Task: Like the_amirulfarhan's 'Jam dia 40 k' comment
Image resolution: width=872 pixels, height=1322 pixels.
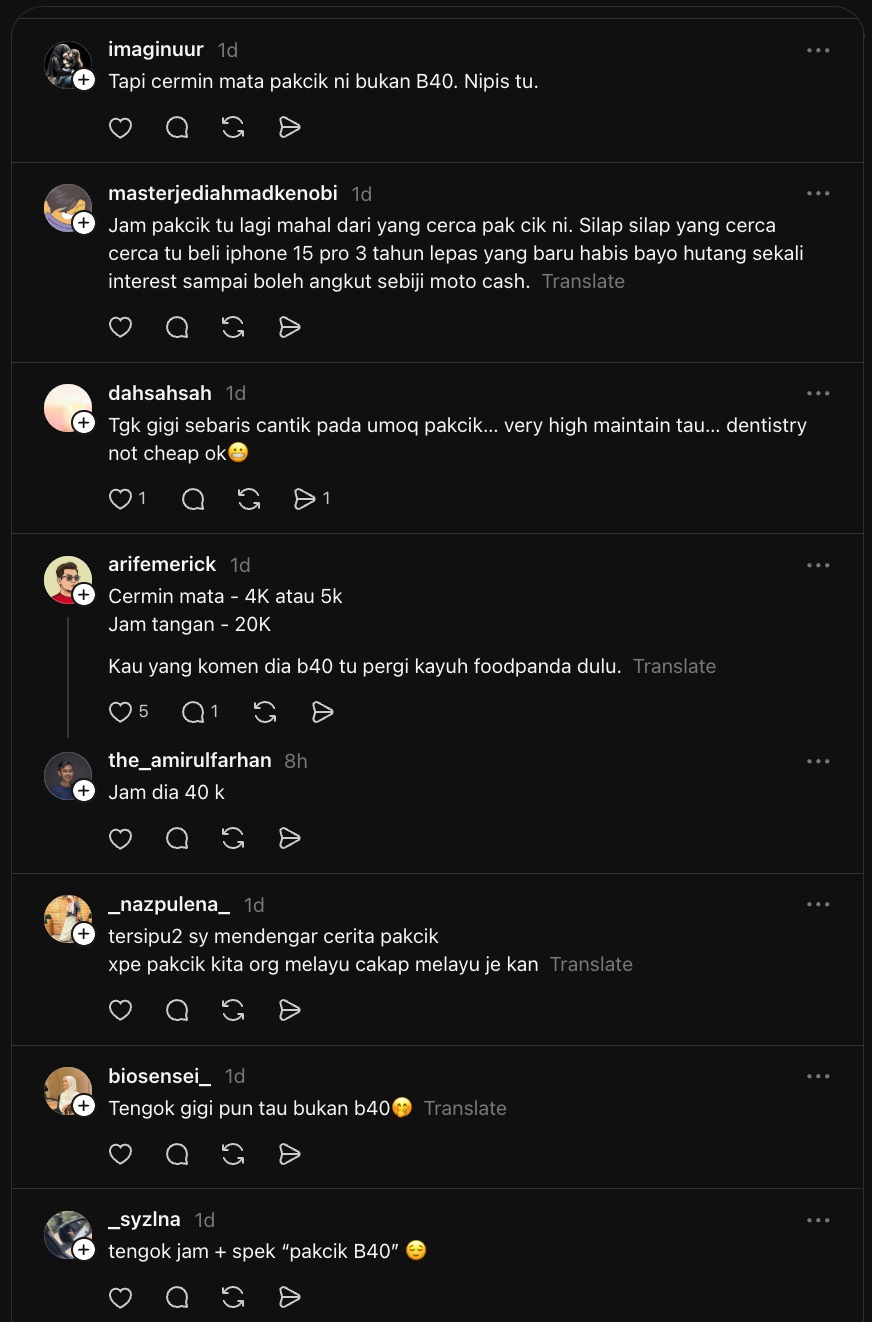Action: coord(120,838)
